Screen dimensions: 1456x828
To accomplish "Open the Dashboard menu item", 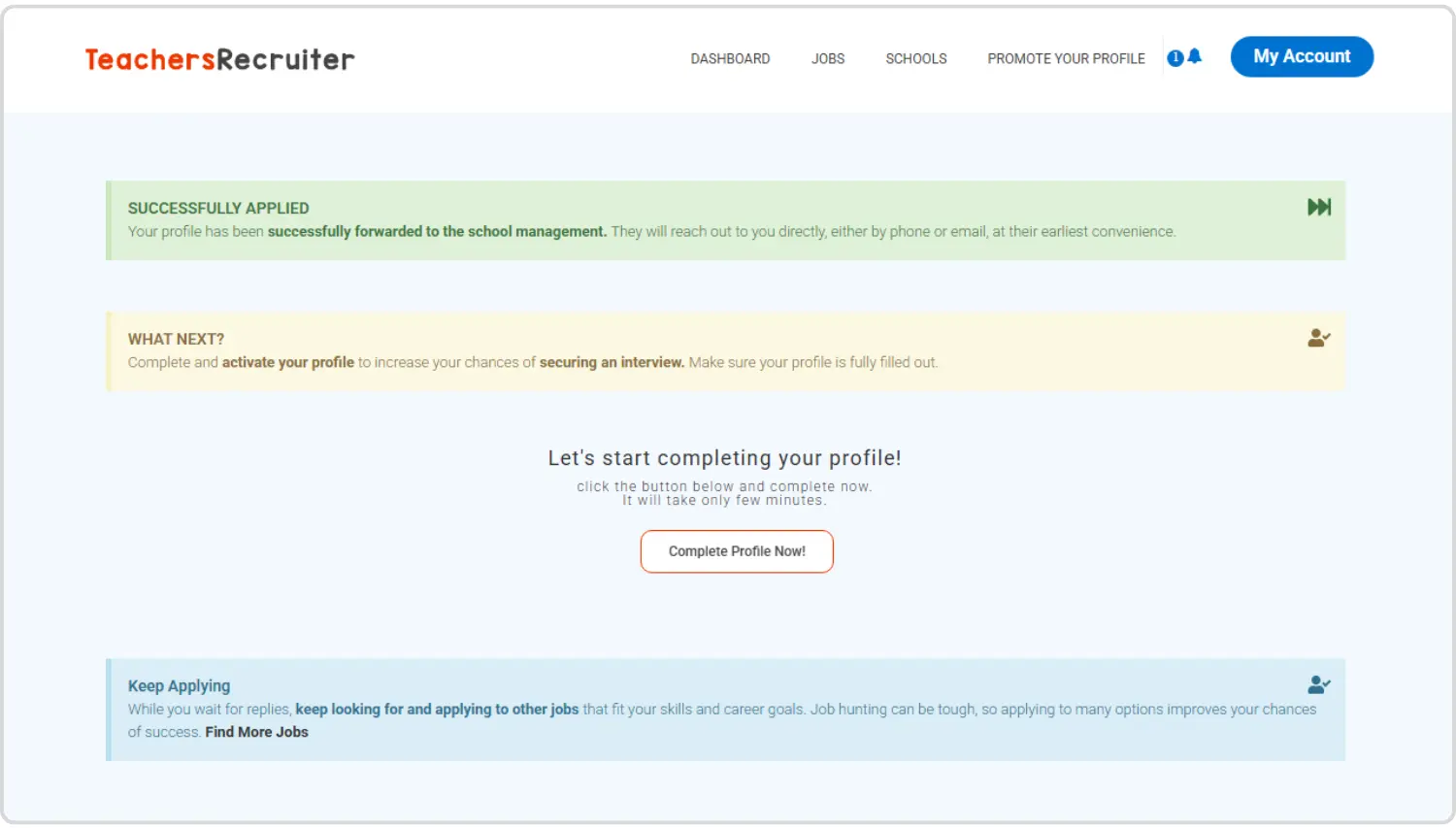I will point(730,59).
